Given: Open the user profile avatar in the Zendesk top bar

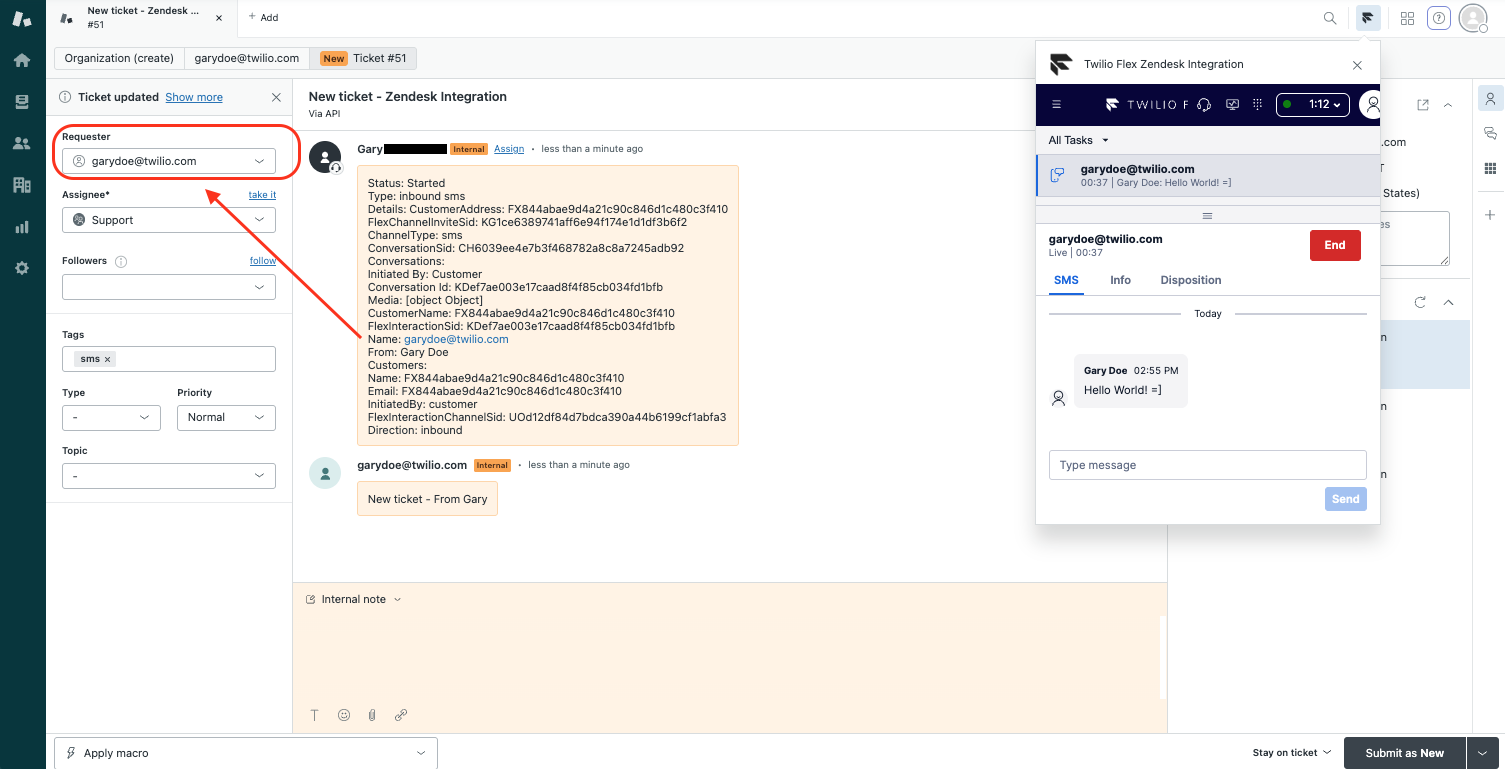Looking at the screenshot, I should click(1473, 18).
